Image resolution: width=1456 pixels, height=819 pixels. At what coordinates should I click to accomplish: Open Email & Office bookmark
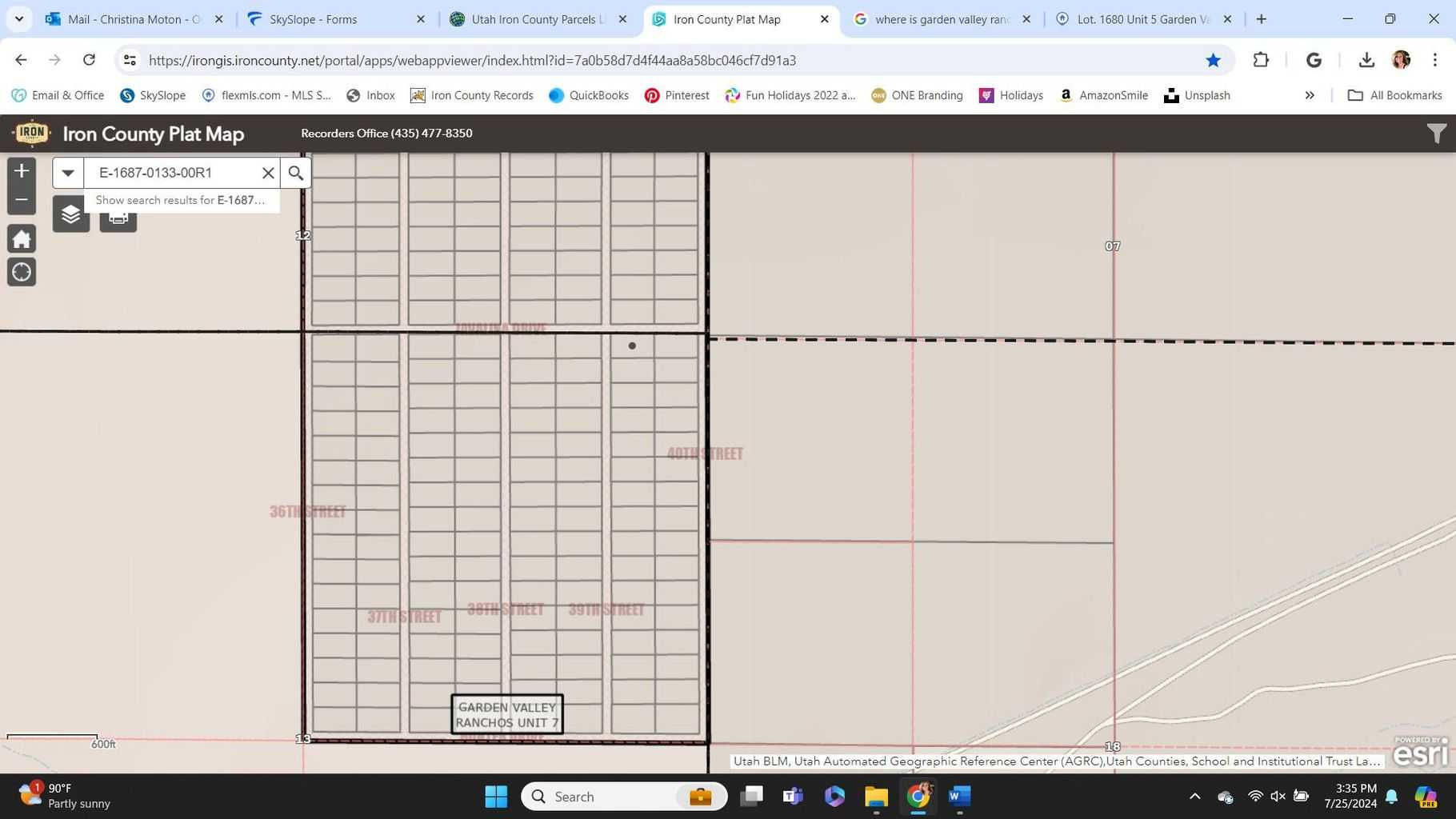point(58,95)
